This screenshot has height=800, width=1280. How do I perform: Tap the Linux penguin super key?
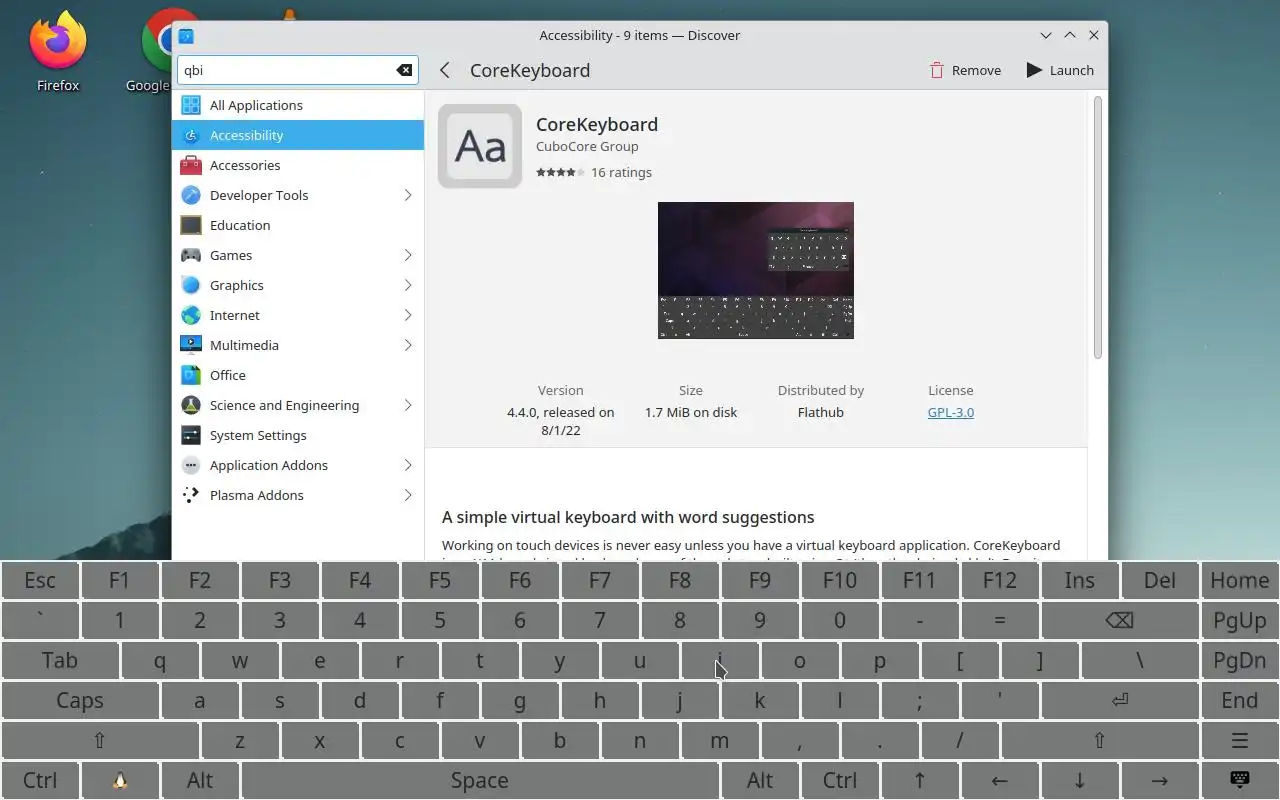pyautogui.click(x=120, y=781)
